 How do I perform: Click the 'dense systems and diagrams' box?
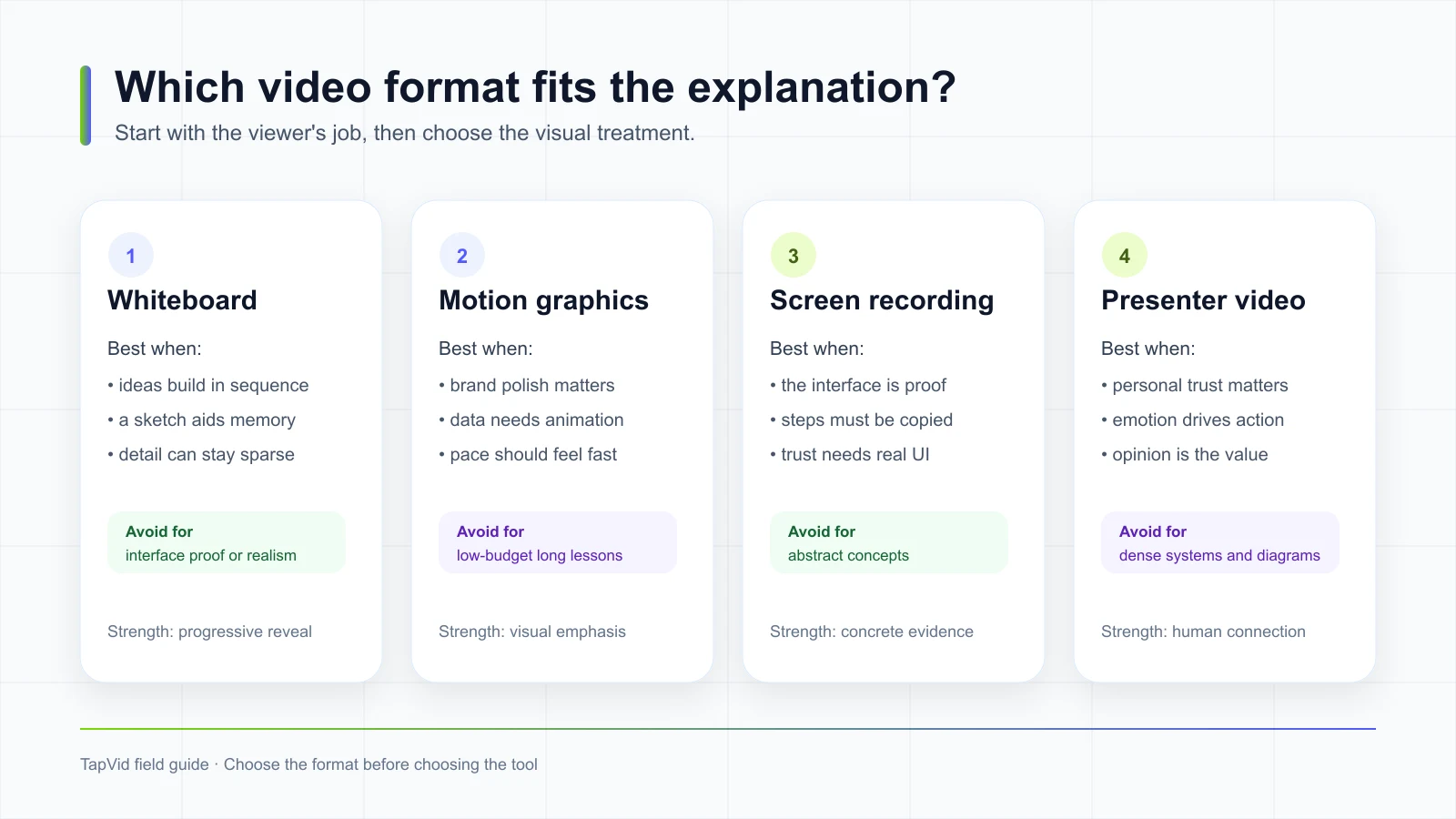coord(1220,542)
